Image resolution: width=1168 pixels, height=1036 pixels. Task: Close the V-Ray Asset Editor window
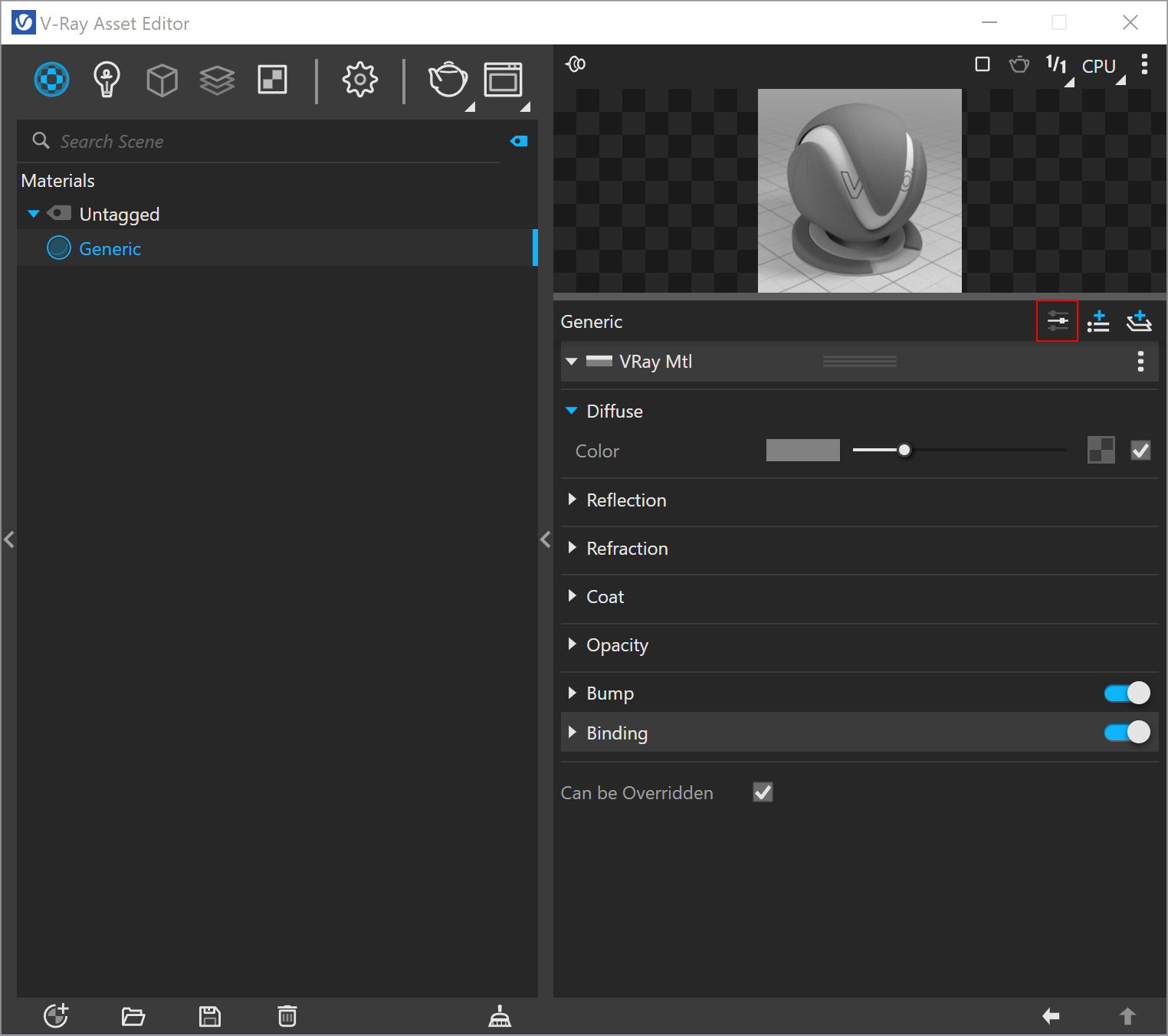(x=1130, y=23)
